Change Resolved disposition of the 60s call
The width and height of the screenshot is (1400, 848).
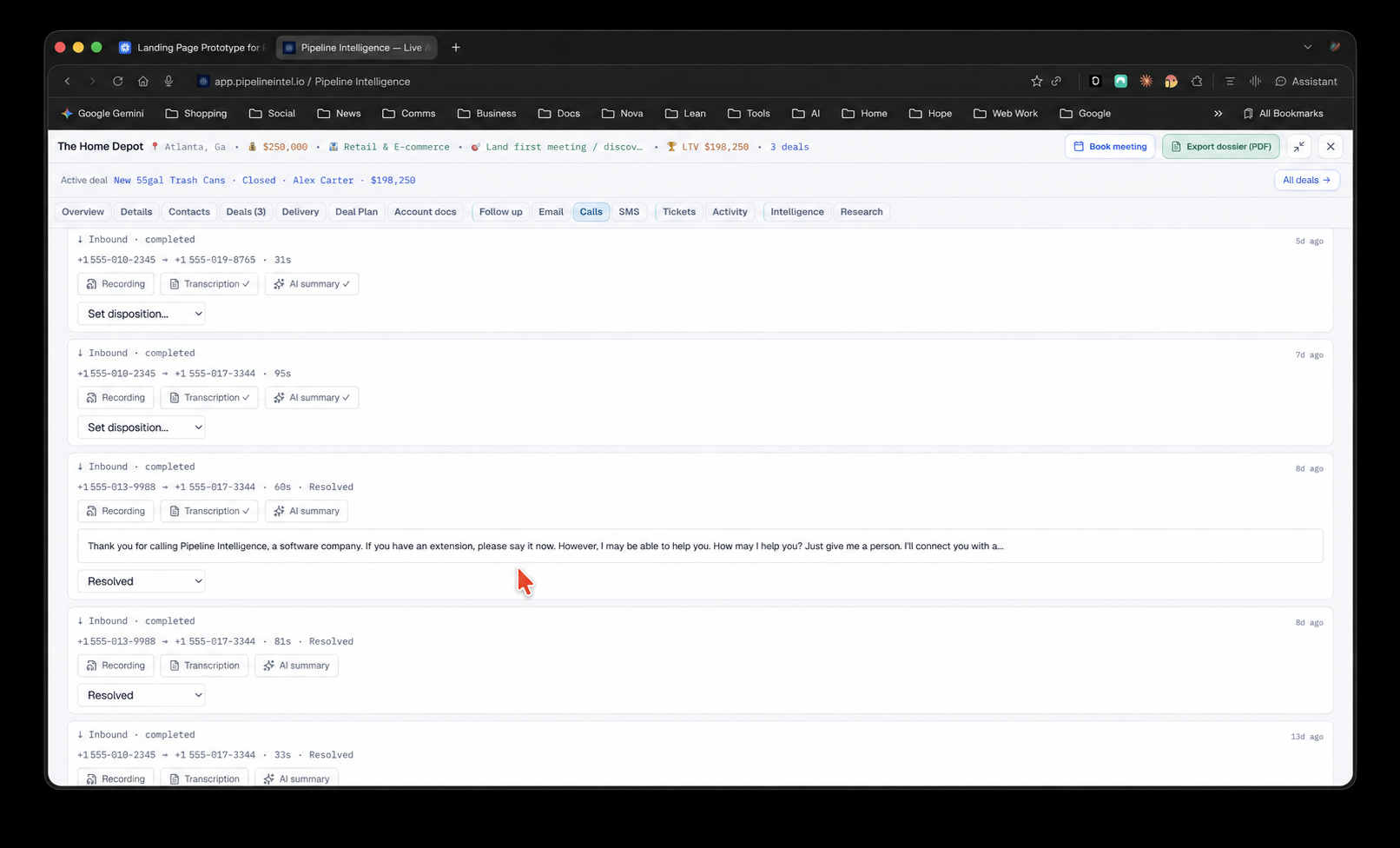[x=142, y=581]
